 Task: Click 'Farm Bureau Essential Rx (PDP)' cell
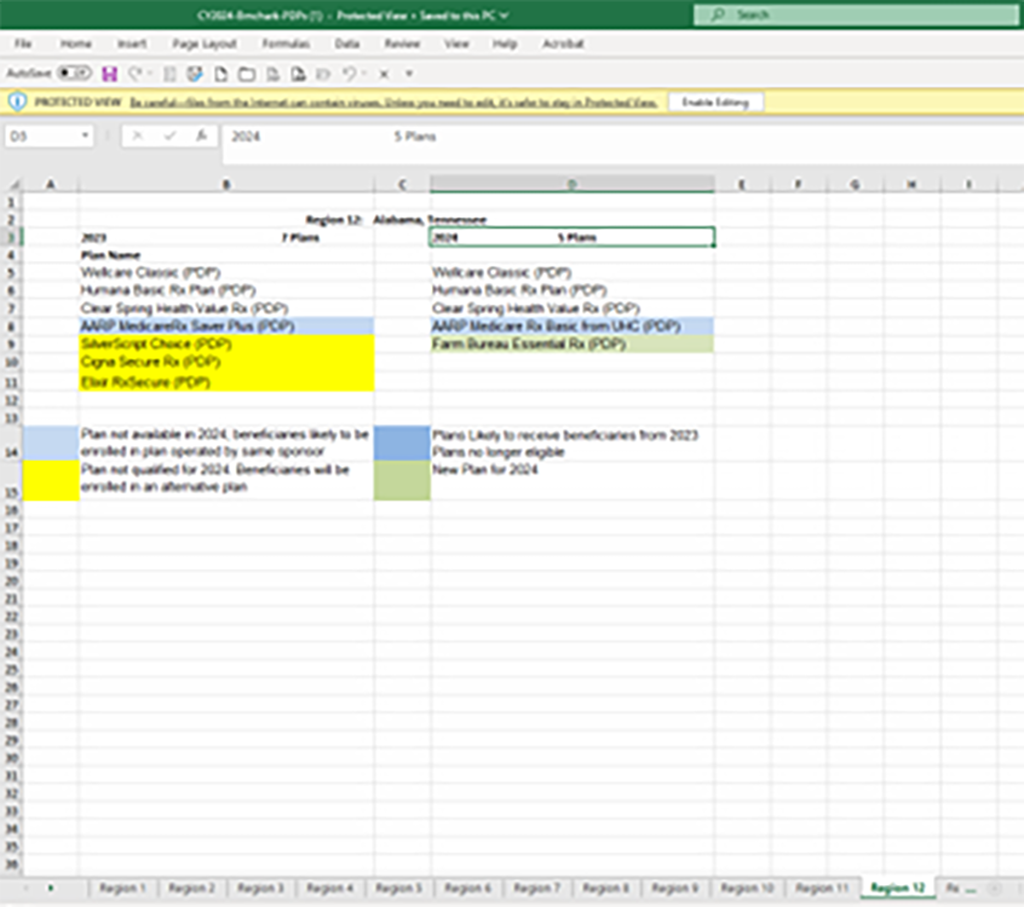click(572, 343)
